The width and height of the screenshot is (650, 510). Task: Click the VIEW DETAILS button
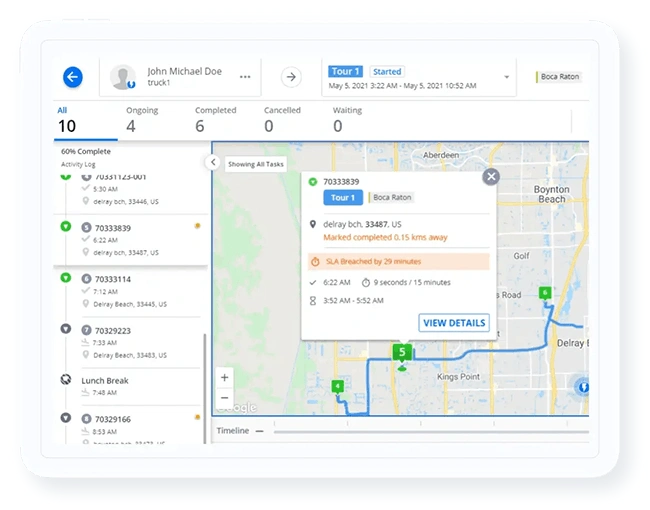pyautogui.click(x=454, y=323)
